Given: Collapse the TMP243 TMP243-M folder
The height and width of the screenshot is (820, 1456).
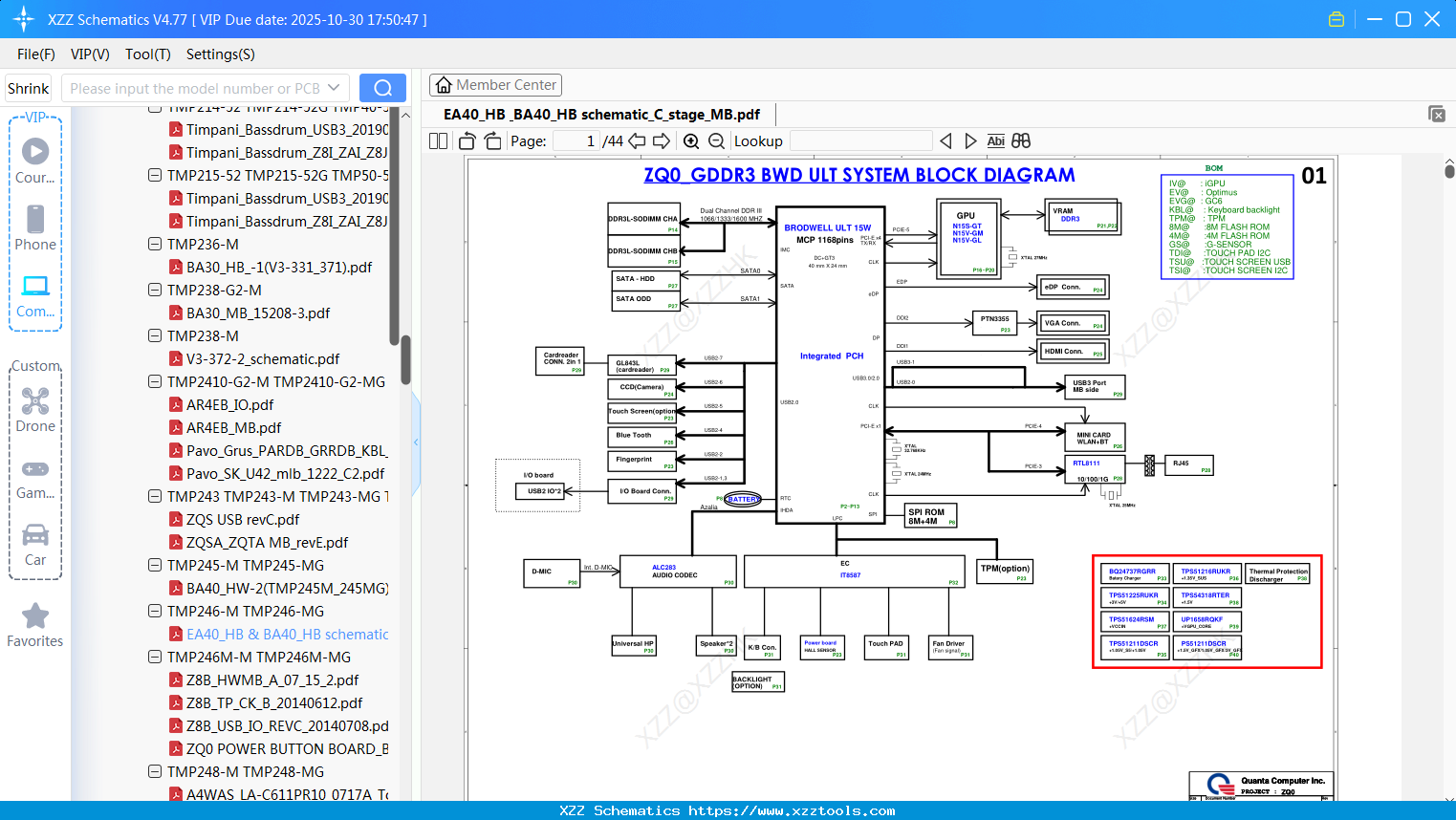Looking at the screenshot, I should pos(155,497).
